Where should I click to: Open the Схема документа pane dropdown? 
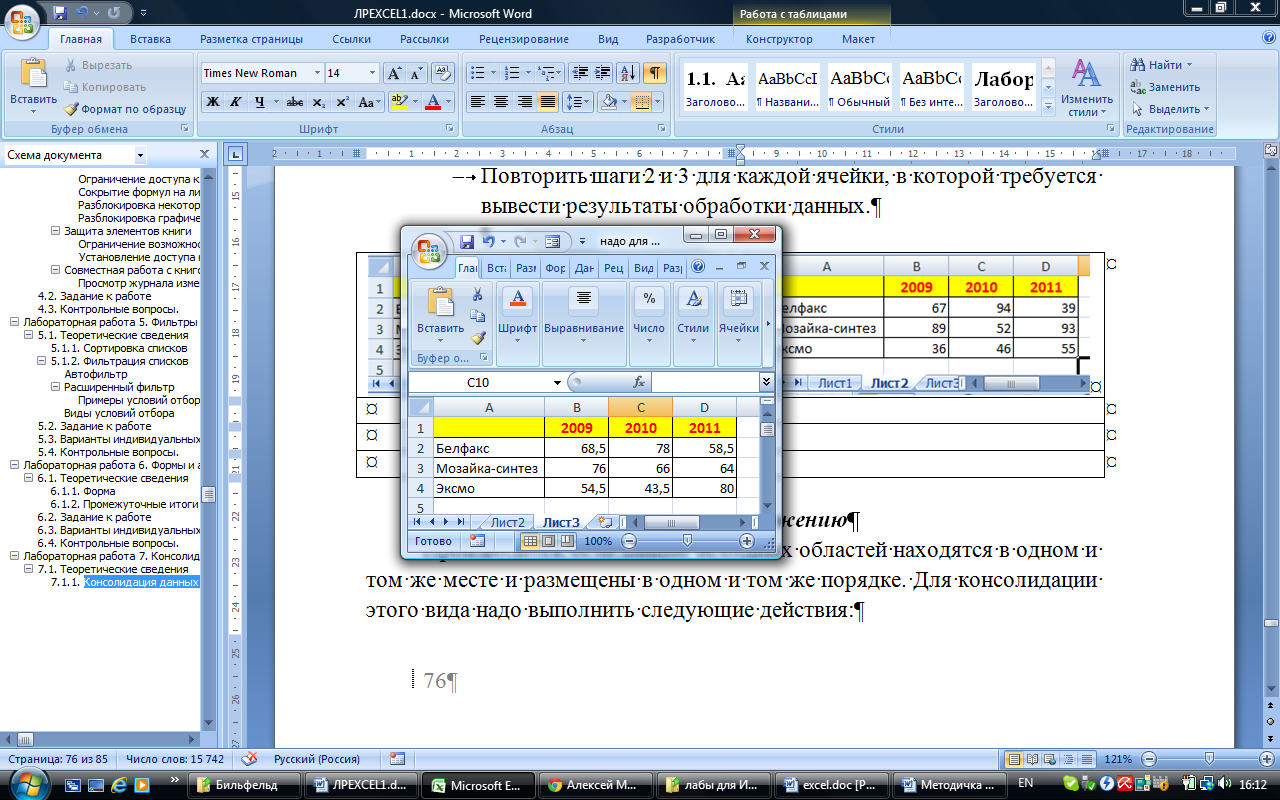pos(140,155)
